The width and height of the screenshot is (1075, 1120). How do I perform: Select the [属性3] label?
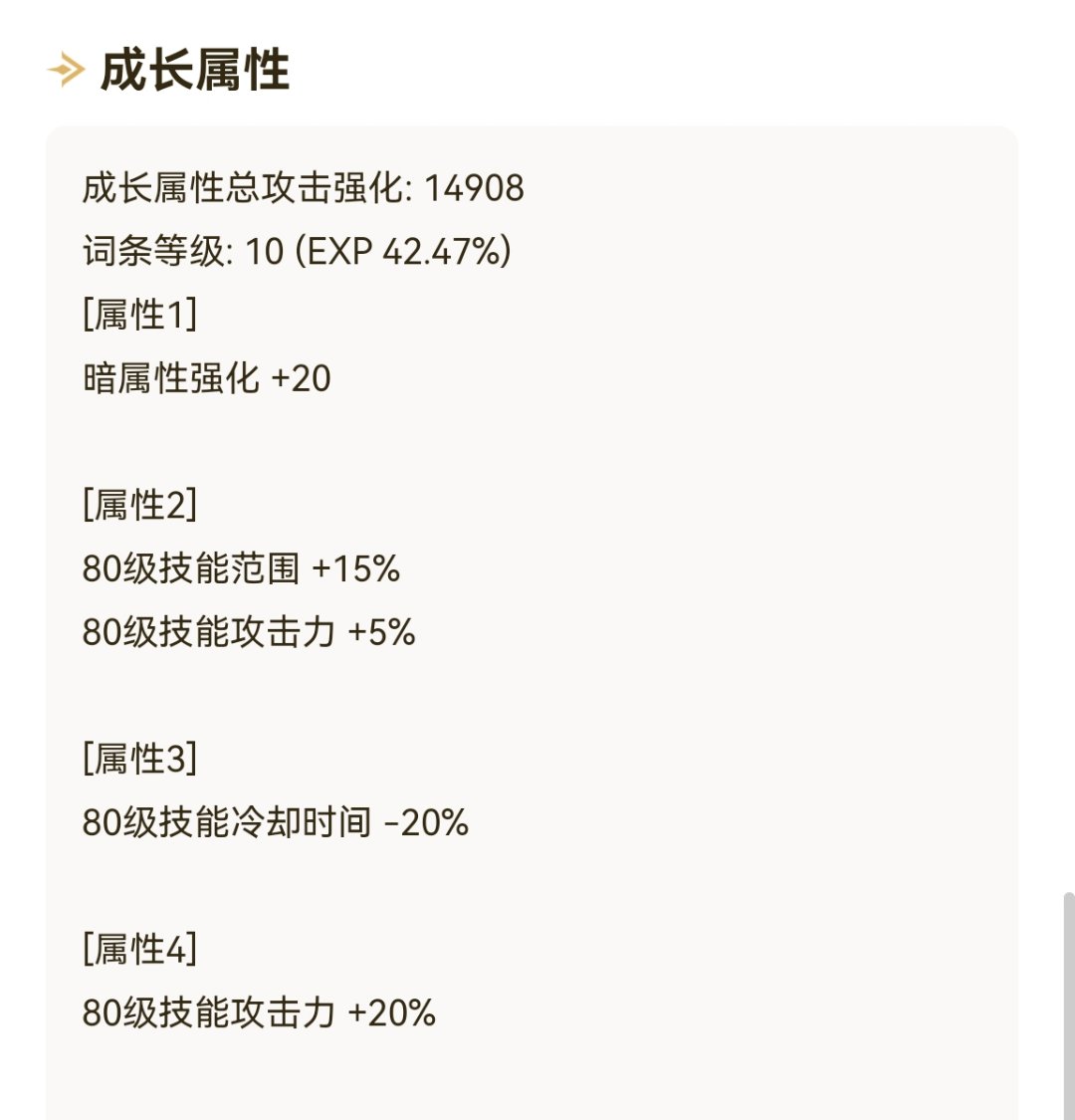pos(140,759)
